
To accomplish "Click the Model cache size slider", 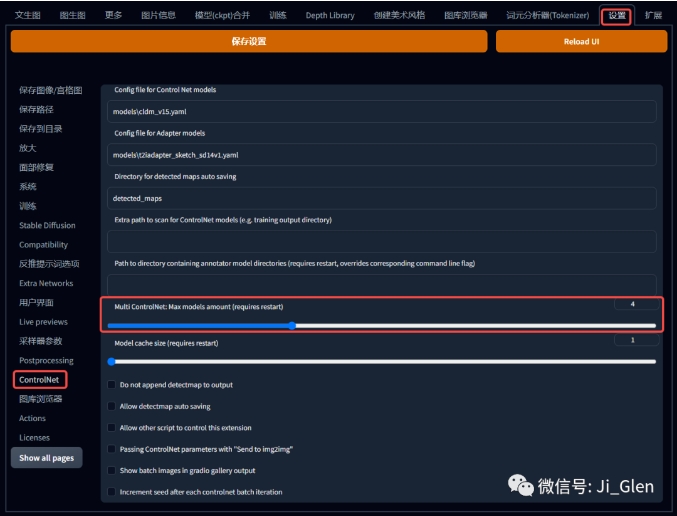I will 381,361.
